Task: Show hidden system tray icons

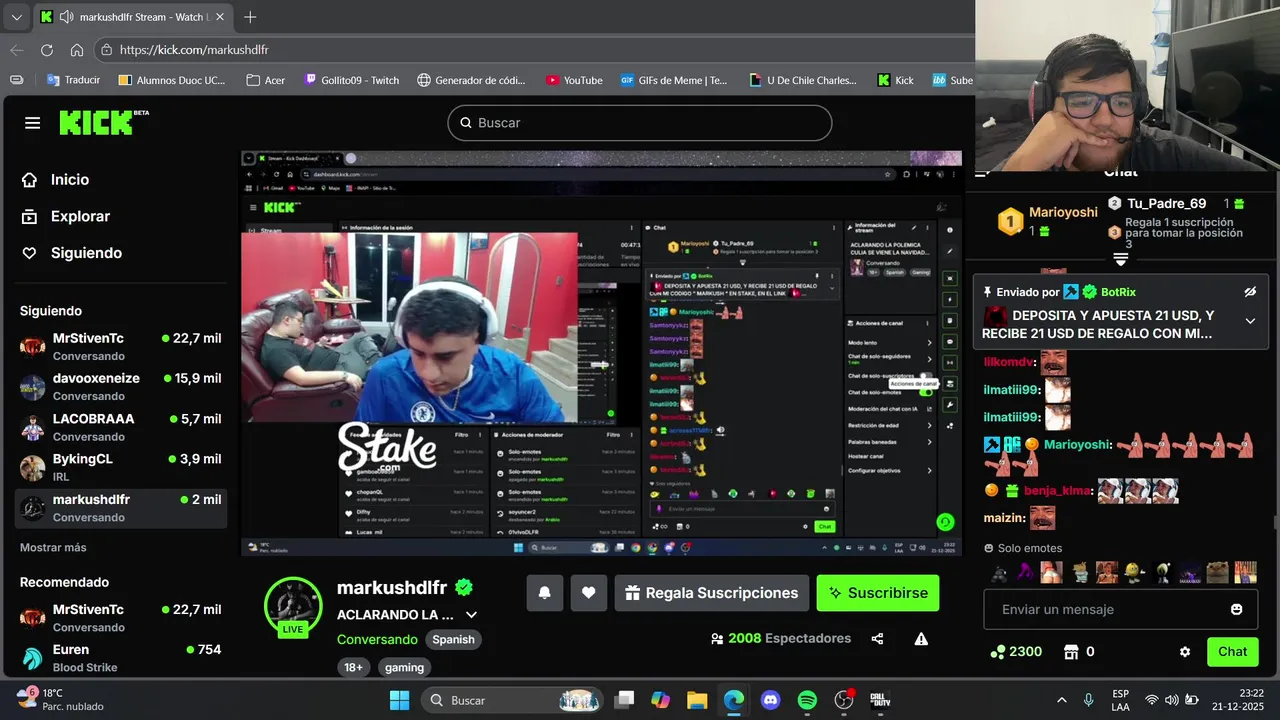Action: point(1062,700)
